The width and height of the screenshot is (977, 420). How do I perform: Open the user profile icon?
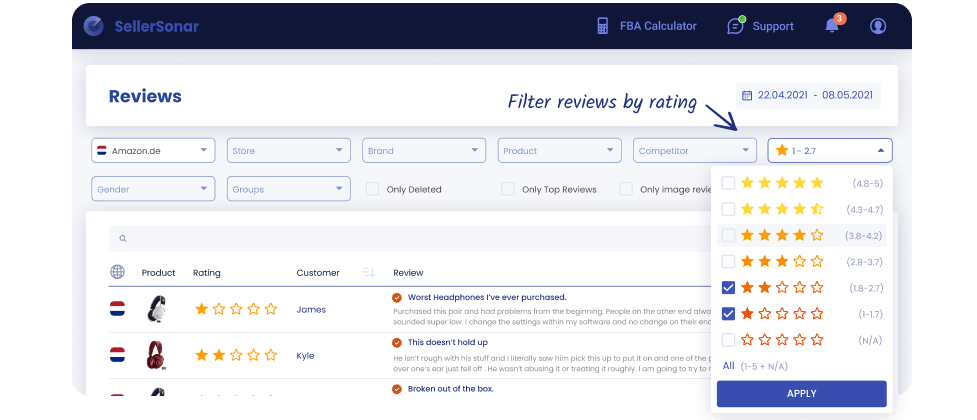[878, 26]
